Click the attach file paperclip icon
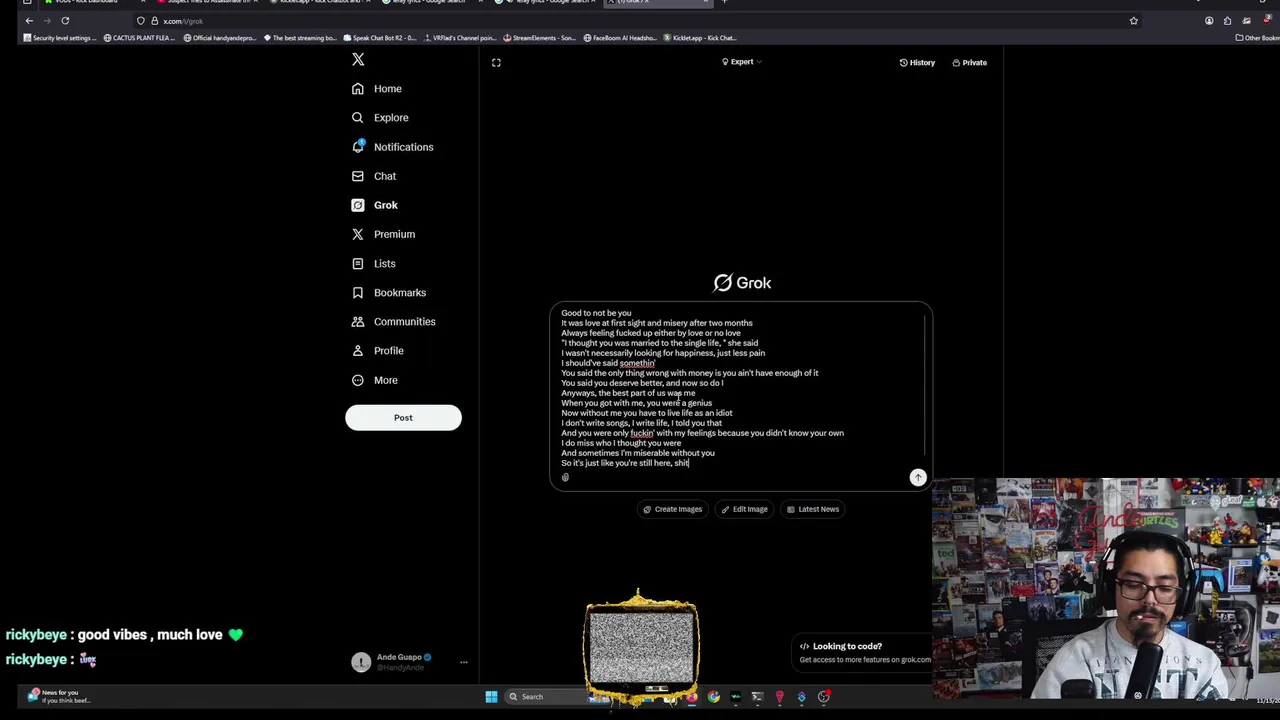 tap(565, 478)
